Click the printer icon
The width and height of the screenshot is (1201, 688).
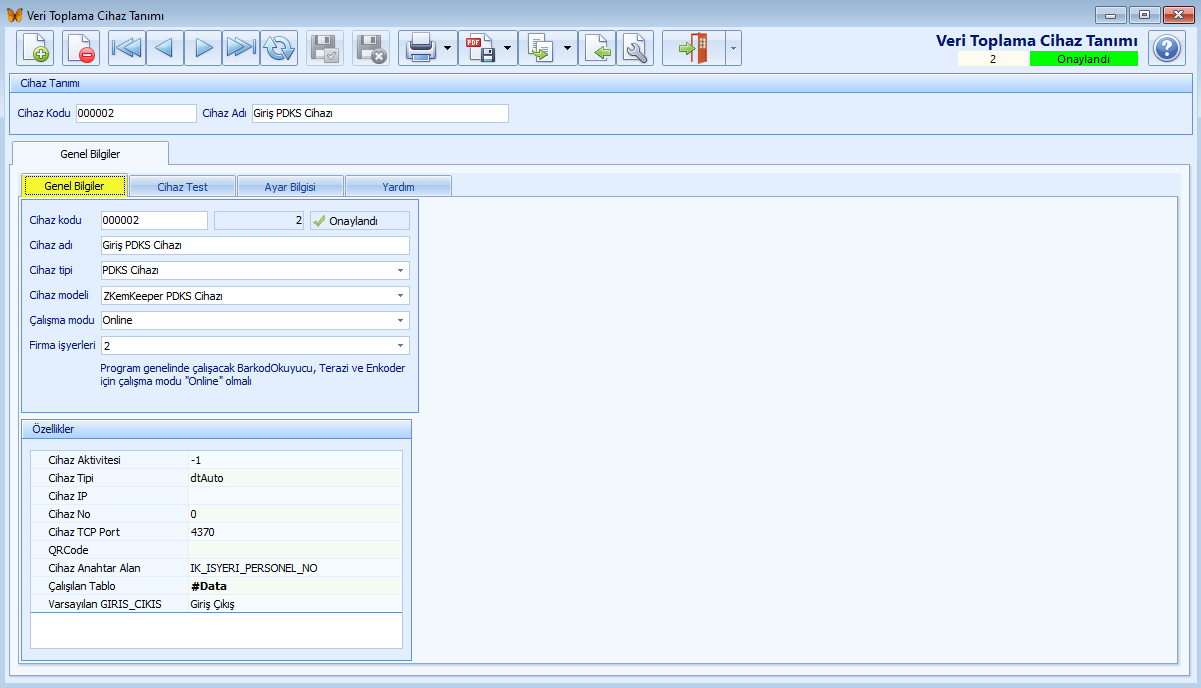coord(420,48)
